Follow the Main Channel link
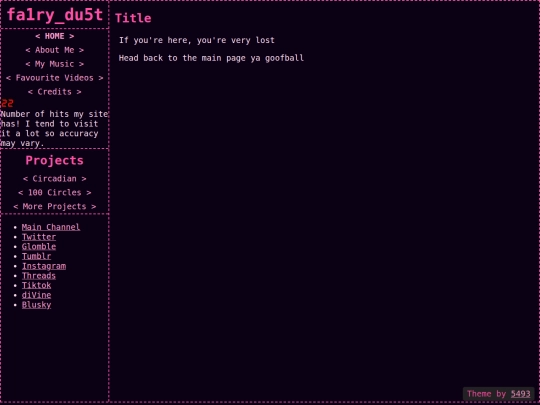This screenshot has width=540, height=405. pyautogui.click(x=51, y=227)
